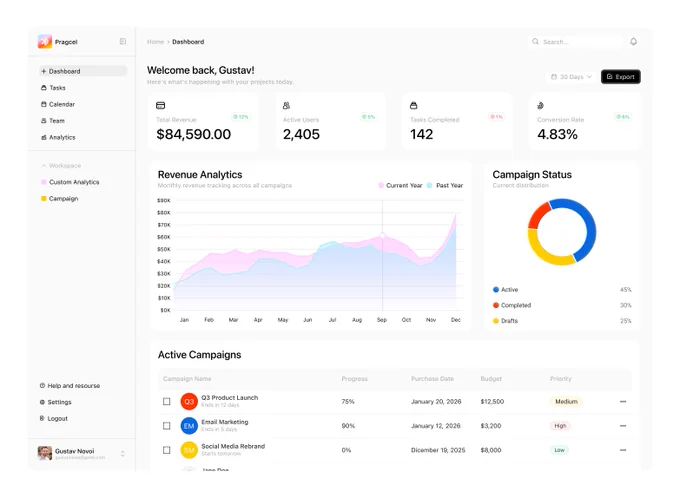
Task: Sort by Progress column header
Action: click(354, 379)
